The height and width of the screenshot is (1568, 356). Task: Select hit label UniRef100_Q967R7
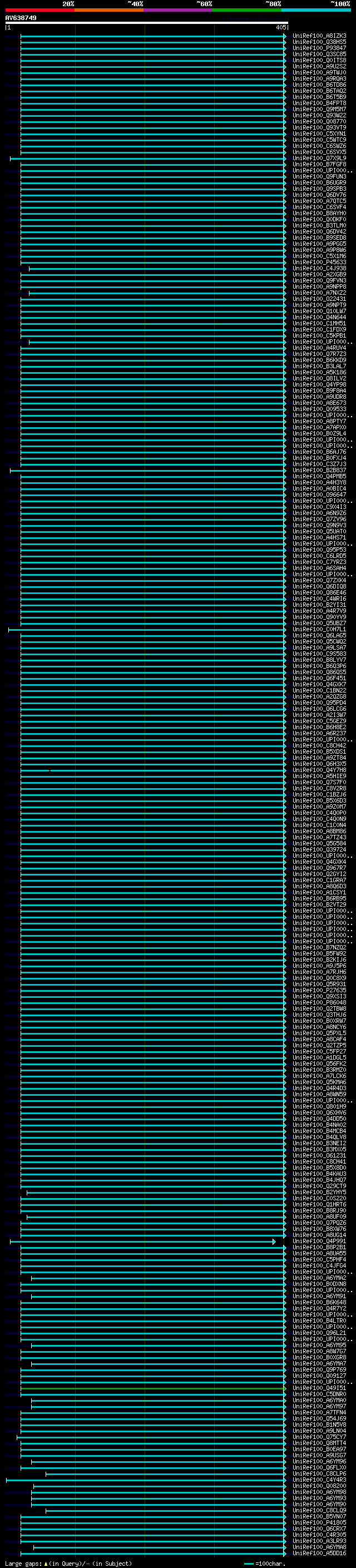pos(319,868)
